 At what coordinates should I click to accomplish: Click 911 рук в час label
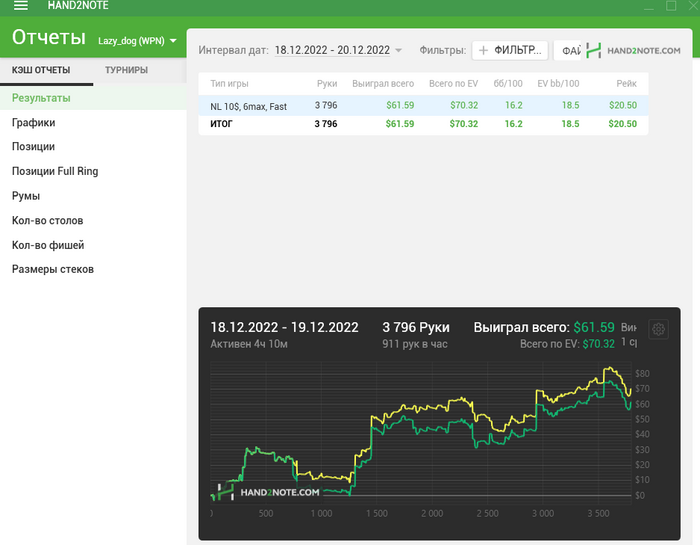[415, 344]
